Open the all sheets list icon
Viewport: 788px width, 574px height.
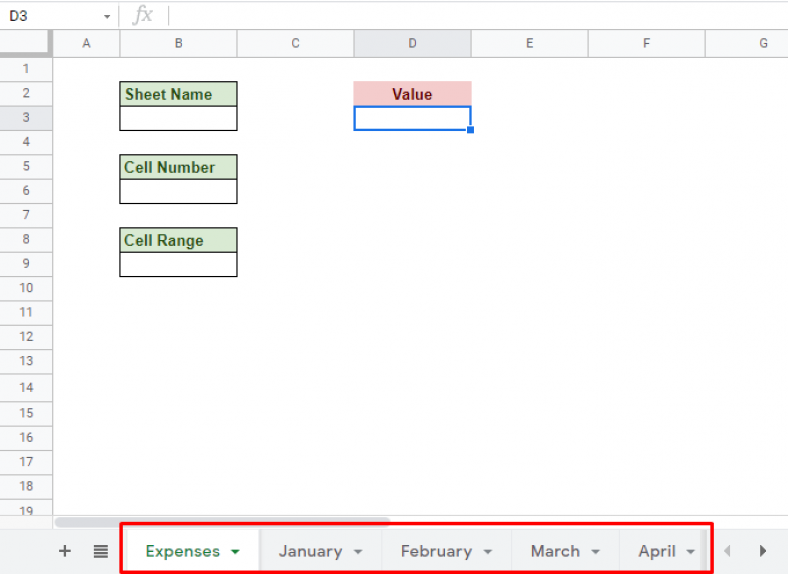[101, 551]
